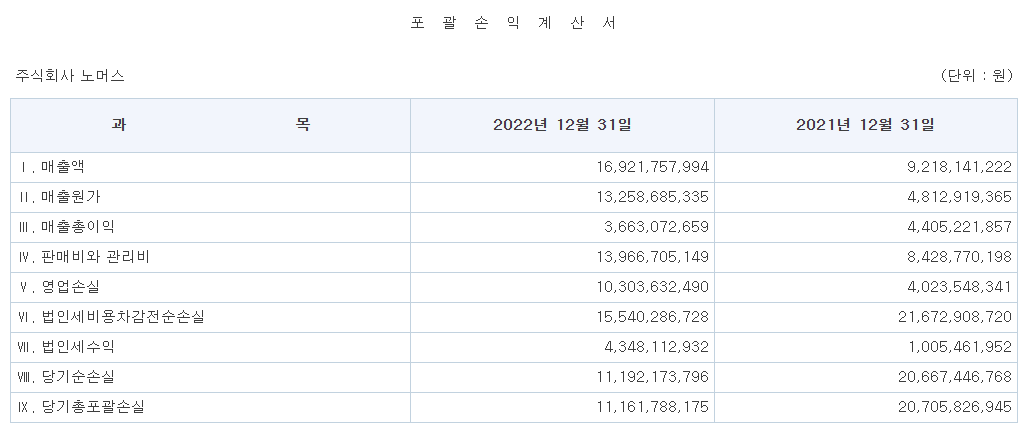1028x433 pixels.
Task: Click the 과 목 column header
Action: tap(210, 125)
